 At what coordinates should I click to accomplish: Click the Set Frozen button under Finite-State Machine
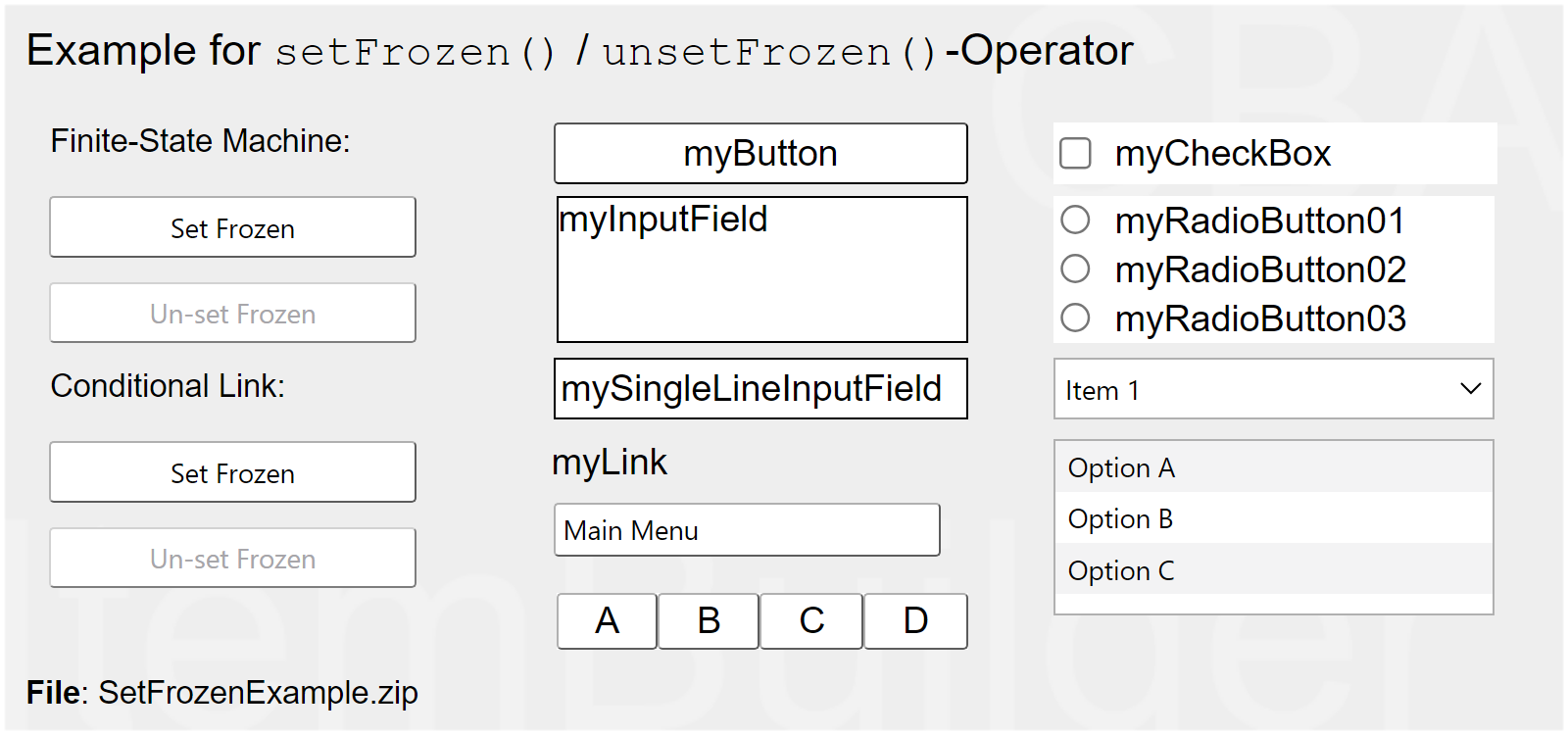(x=232, y=227)
